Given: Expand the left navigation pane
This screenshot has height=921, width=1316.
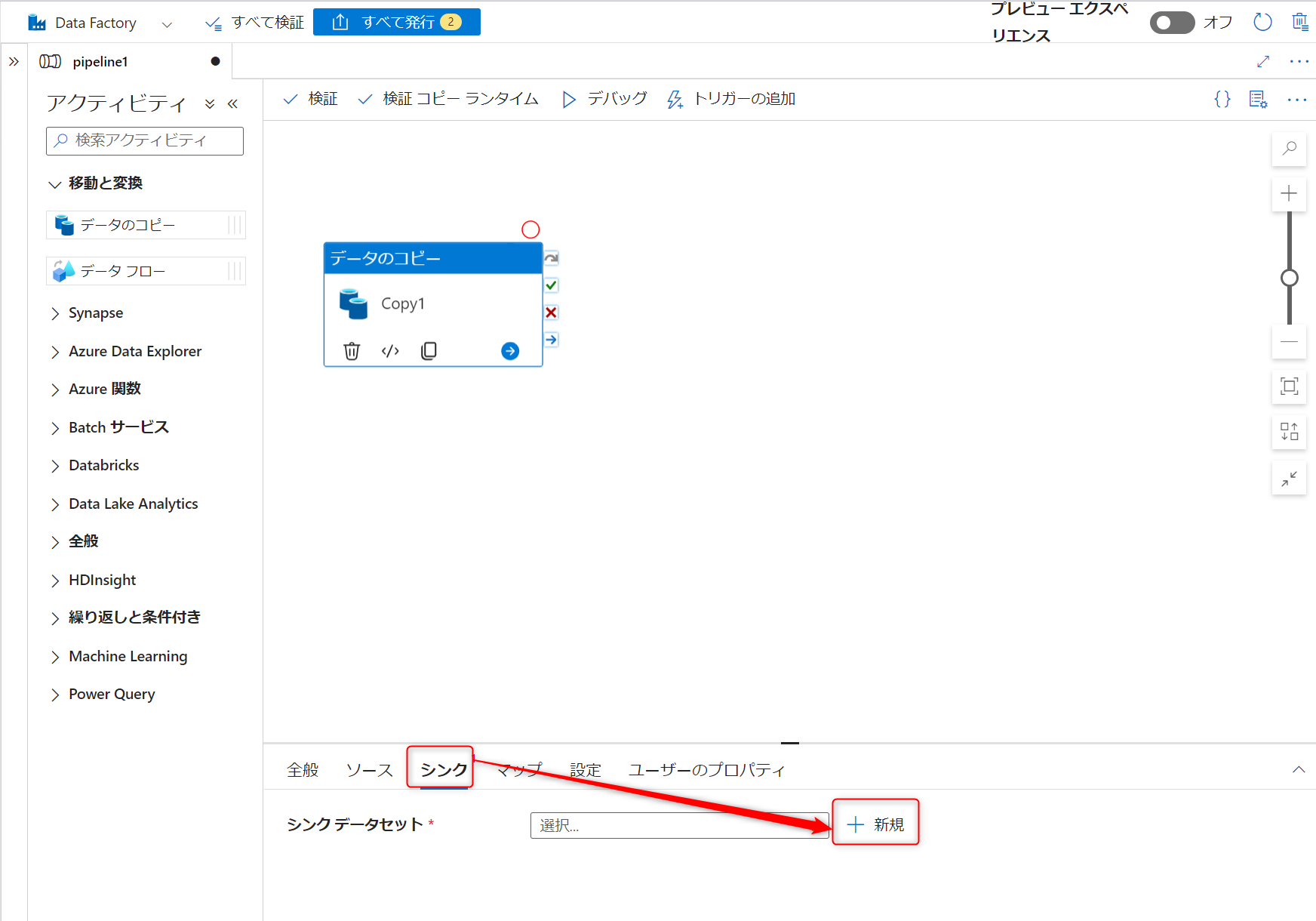Looking at the screenshot, I should pos(14,61).
